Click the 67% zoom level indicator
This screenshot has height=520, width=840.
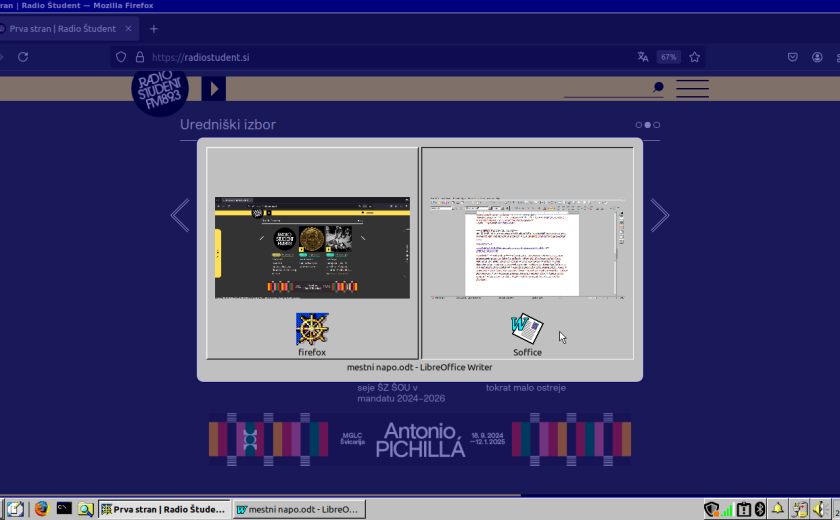[x=668, y=57]
